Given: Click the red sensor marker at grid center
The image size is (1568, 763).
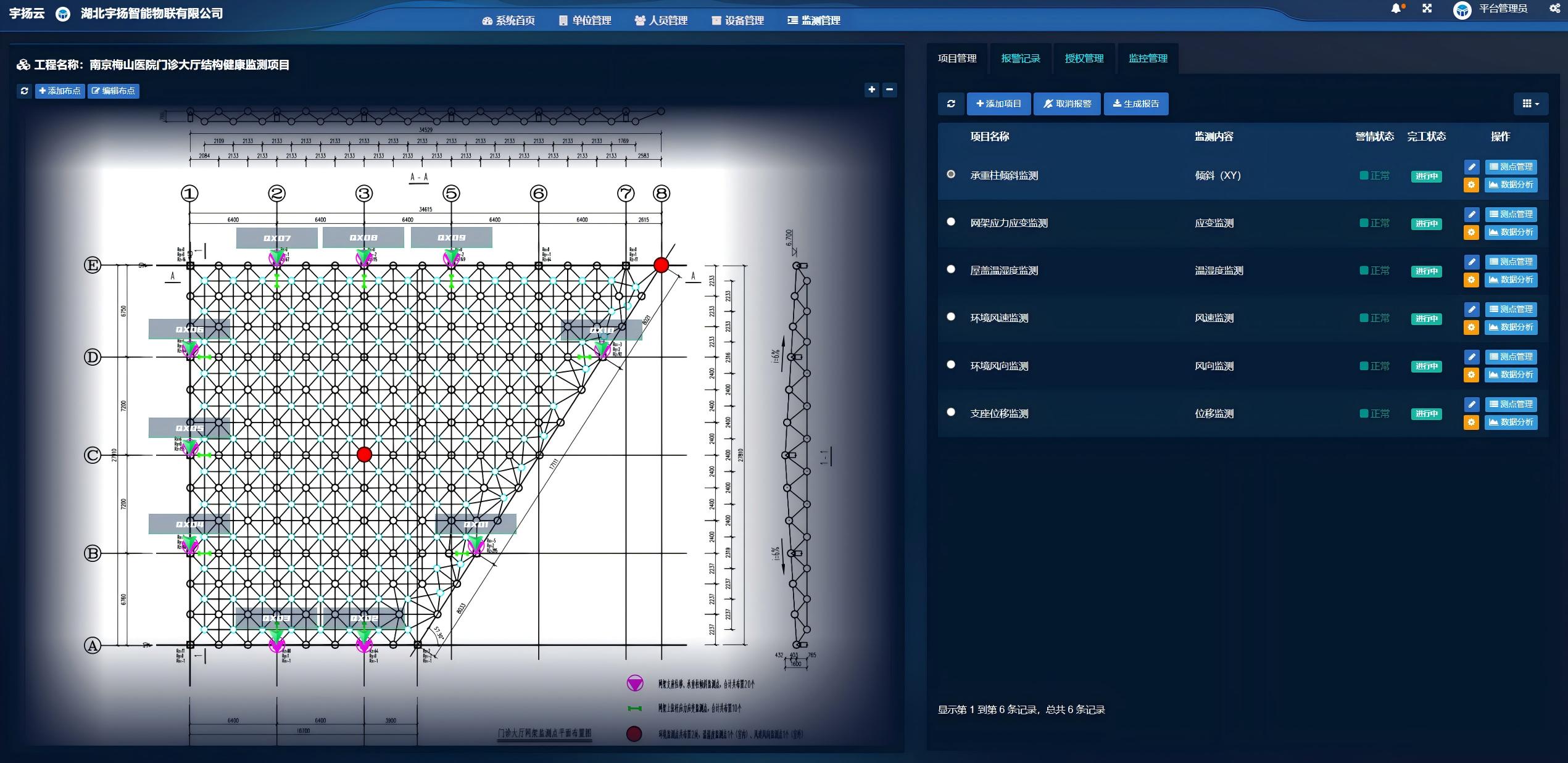Looking at the screenshot, I should (364, 455).
